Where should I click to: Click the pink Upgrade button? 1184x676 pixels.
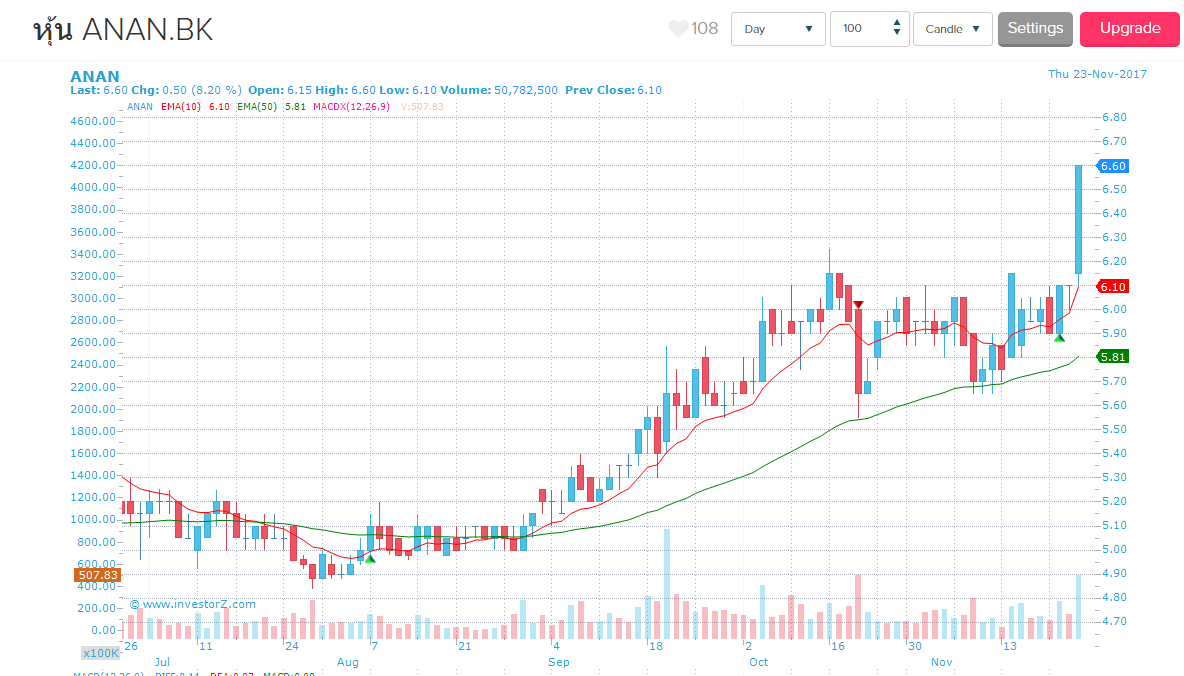click(1129, 29)
